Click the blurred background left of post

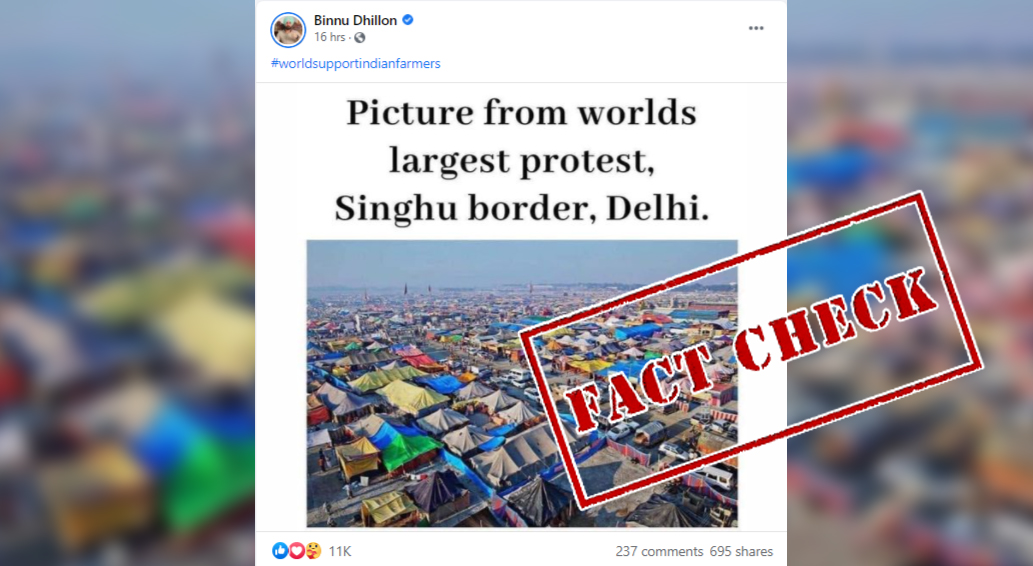(x=127, y=283)
